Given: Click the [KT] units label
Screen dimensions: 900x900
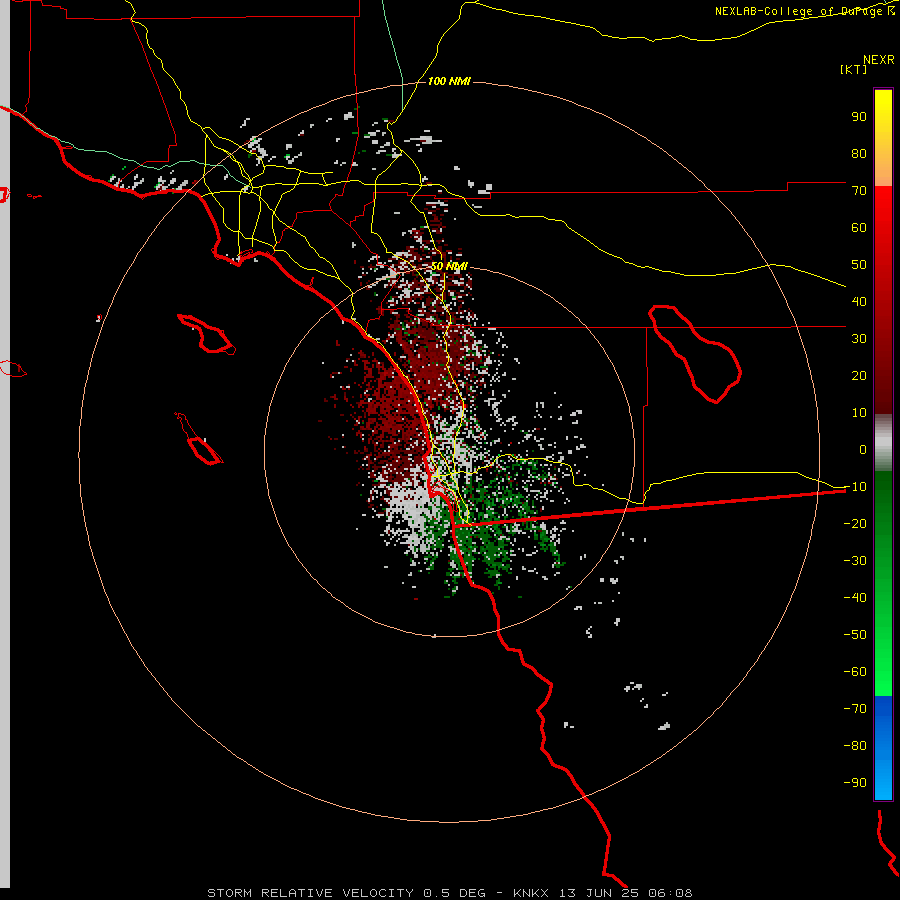Looking at the screenshot, I should click(854, 69).
